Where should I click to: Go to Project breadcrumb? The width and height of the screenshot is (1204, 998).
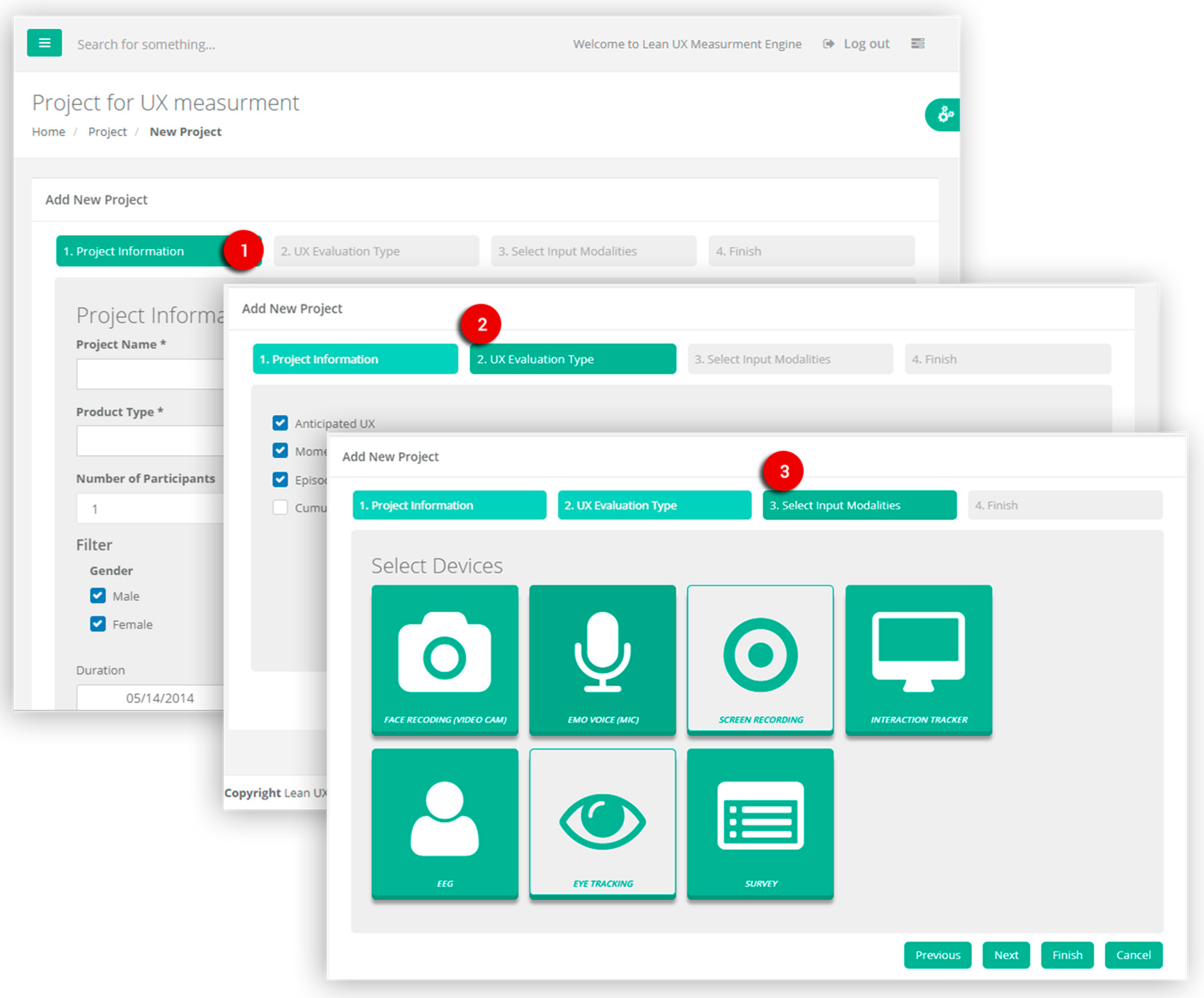point(107,132)
